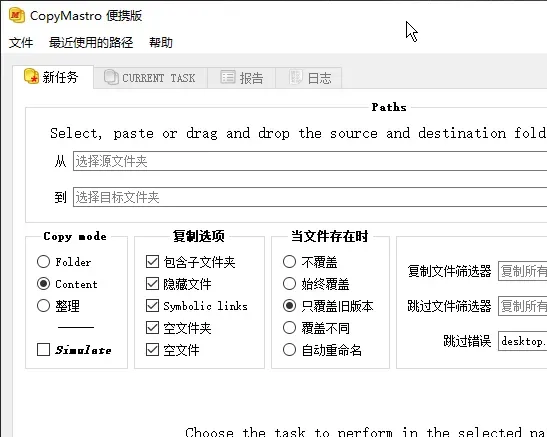The height and width of the screenshot is (437, 547).
Task: Toggle 隐藏文件 checkbox
Action: 179,284
